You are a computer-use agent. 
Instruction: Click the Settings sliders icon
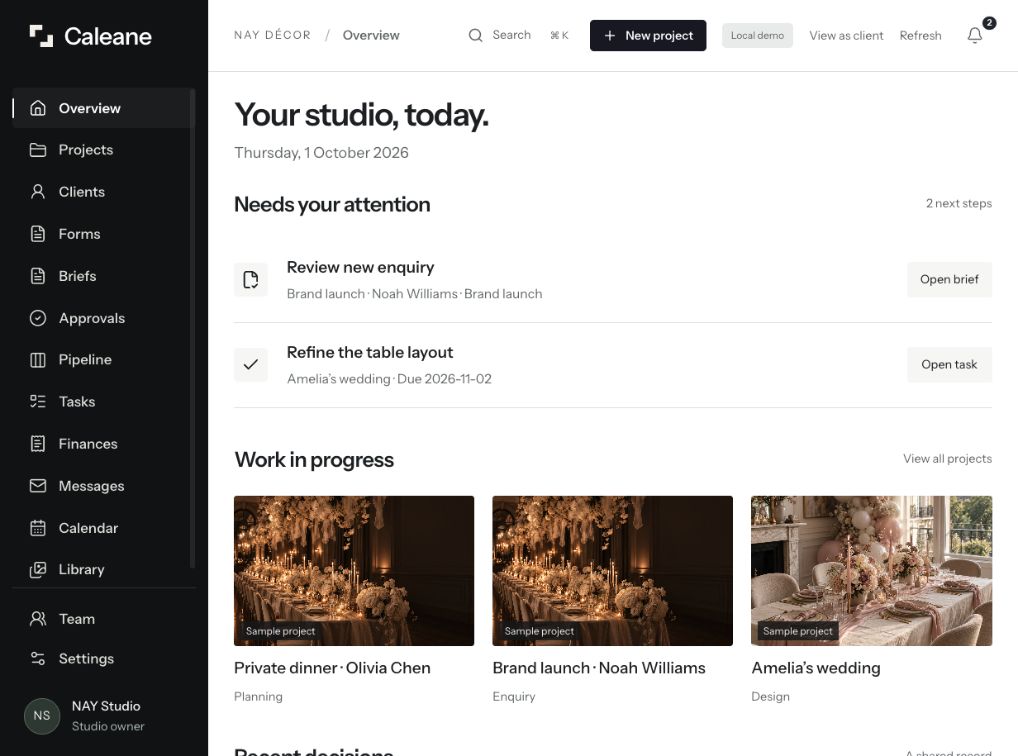(x=38, y=659)
